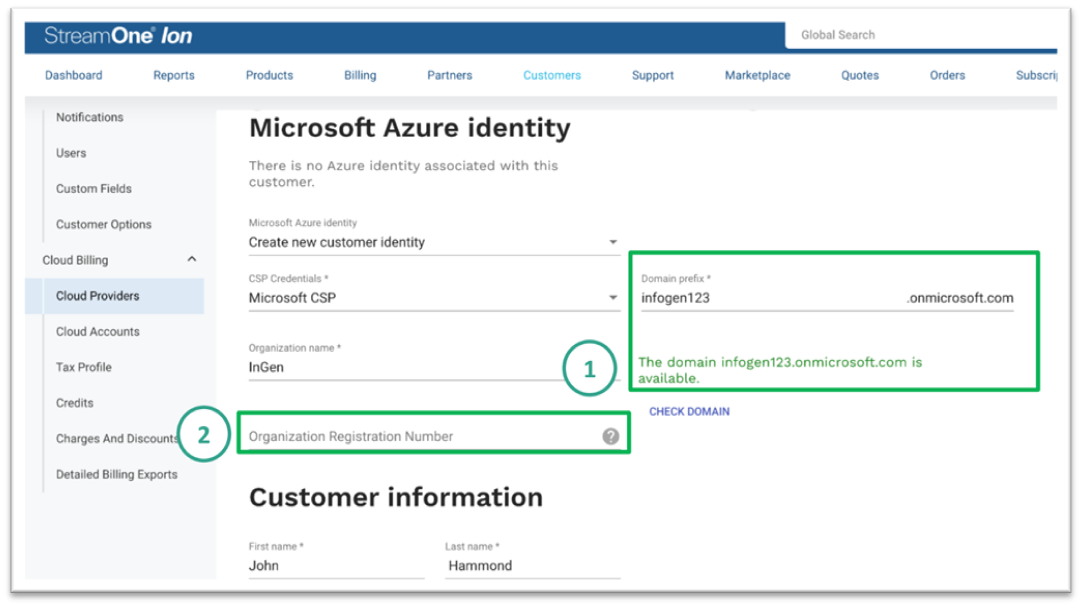
Task: Click the StreamOne Ion logo
Action: 118,36
